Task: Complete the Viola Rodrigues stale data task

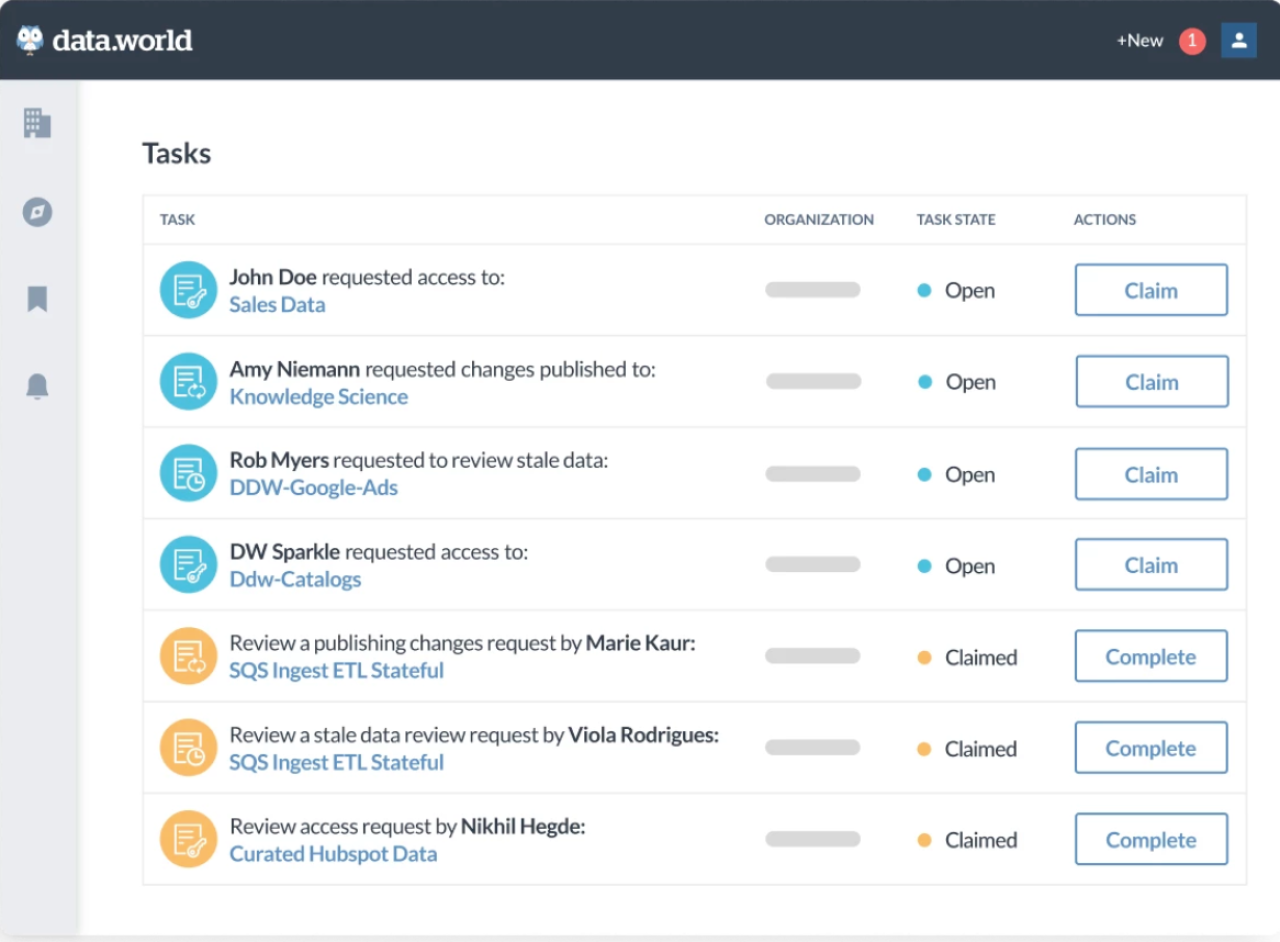Action: 1151,748
